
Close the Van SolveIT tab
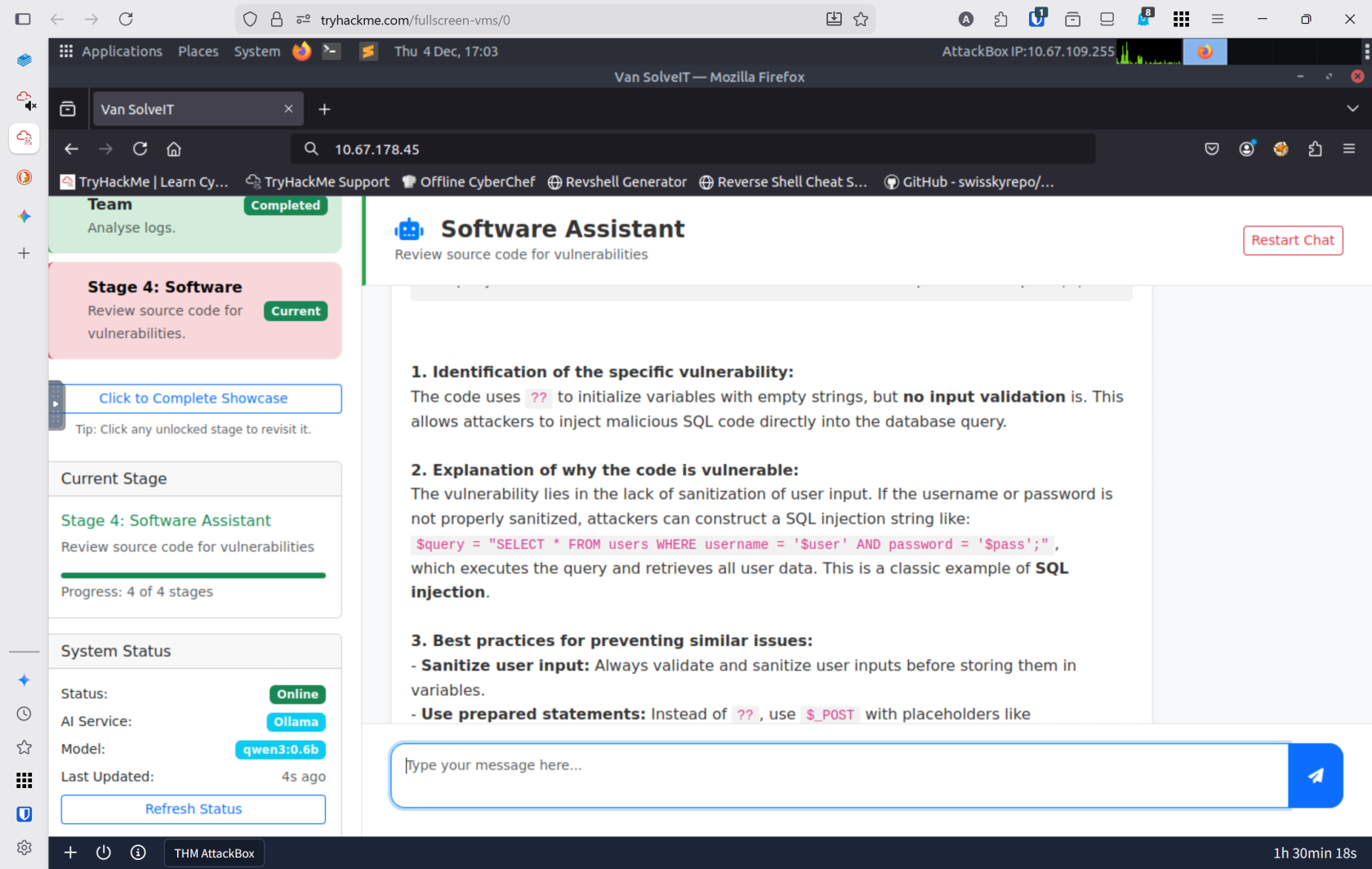tap(288, 109)
